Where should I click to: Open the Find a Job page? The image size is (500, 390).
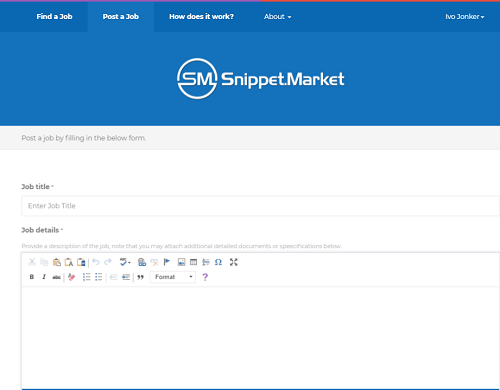(x=54, y=16)
